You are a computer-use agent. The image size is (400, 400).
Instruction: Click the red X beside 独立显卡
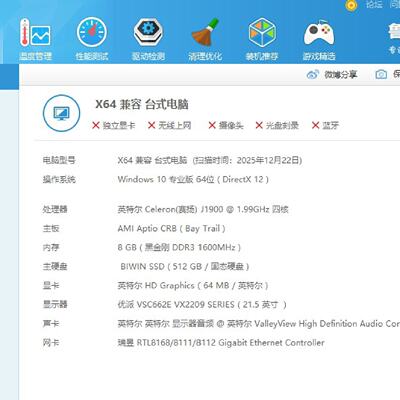pyautogui.click(x=96, y=125)
